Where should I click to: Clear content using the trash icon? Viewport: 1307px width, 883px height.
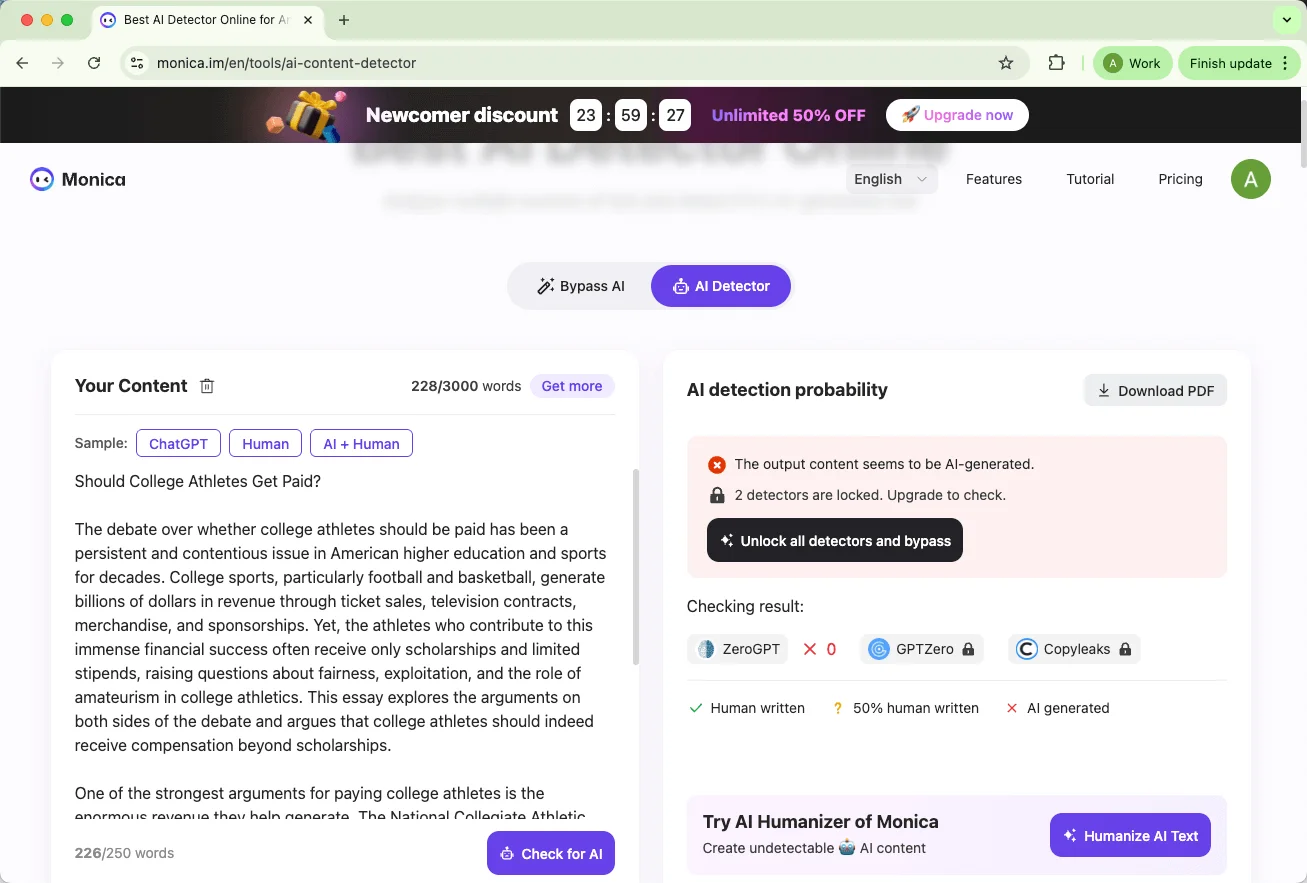pyautogui.click(x=207, y=385)
